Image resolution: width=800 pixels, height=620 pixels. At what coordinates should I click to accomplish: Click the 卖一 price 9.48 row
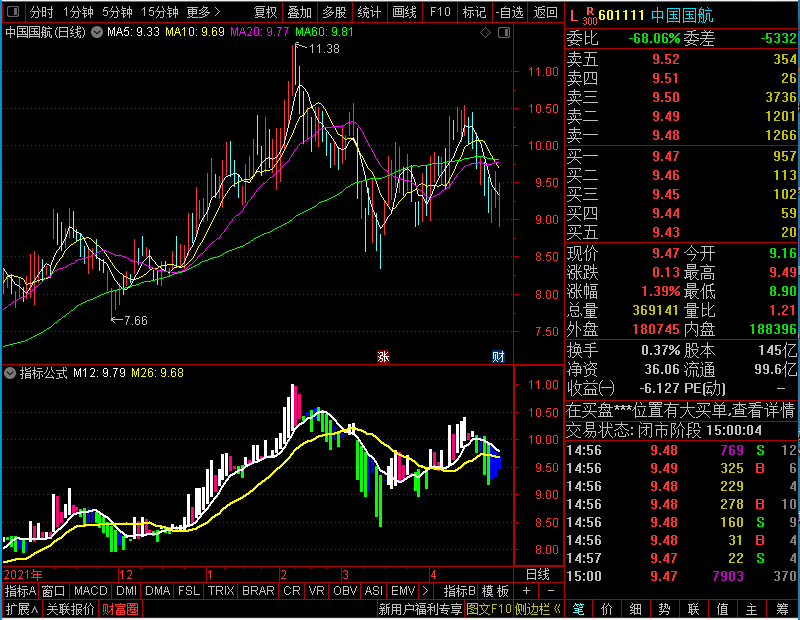click(x=681, y=135)
